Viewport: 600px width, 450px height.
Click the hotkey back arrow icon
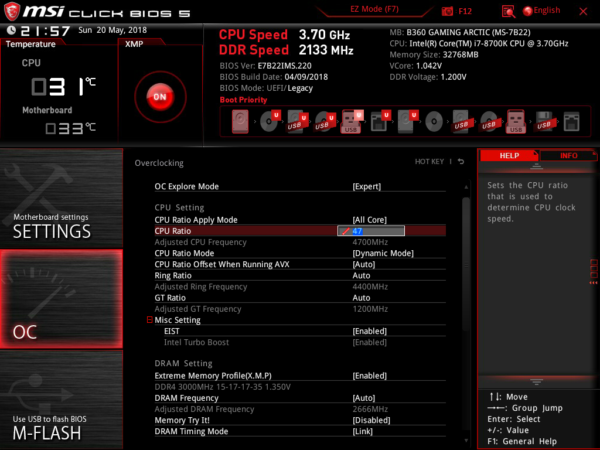(x=461, y=161)
